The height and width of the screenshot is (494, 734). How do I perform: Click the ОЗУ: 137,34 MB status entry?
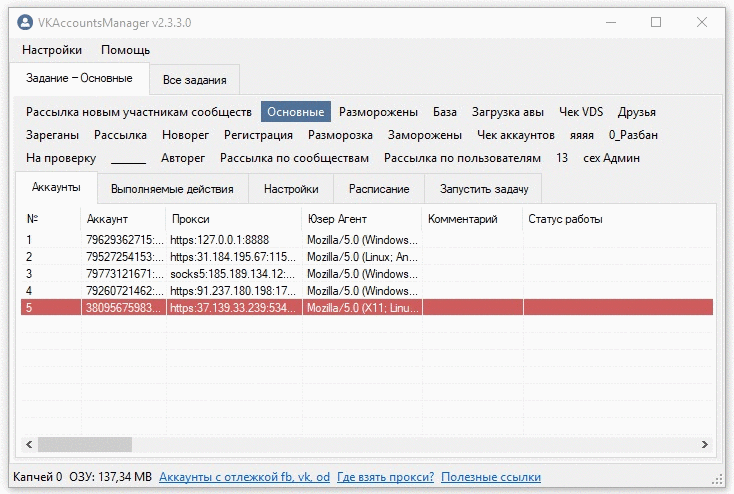tap(110, 477)
